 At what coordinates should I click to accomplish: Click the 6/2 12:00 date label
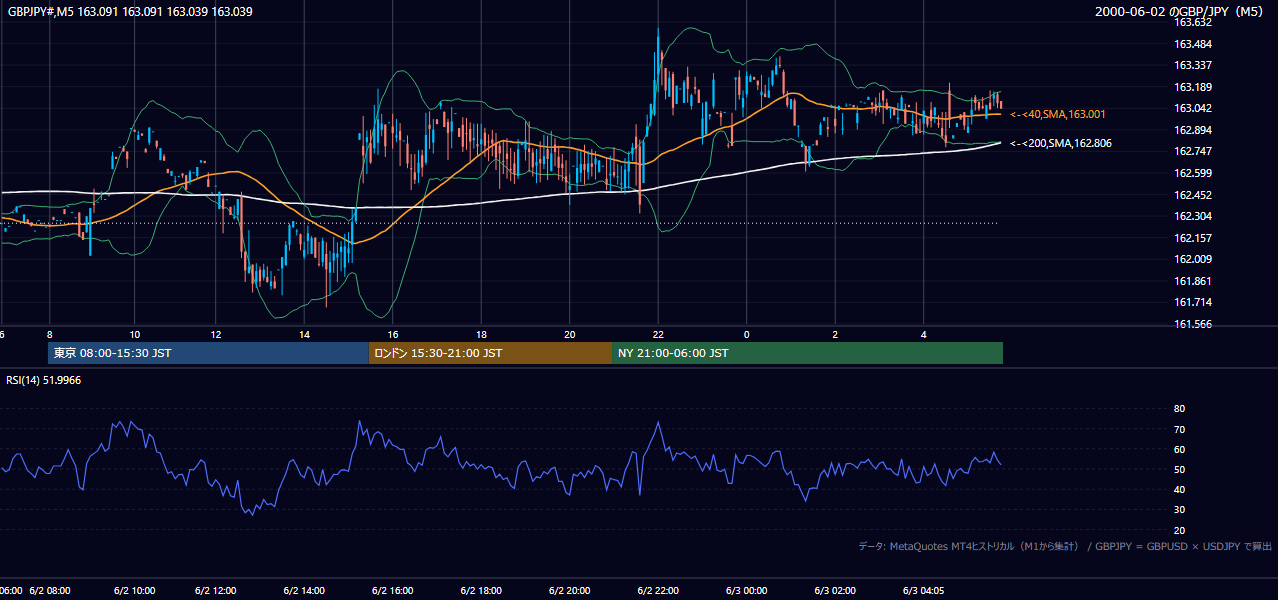[216, 591]
